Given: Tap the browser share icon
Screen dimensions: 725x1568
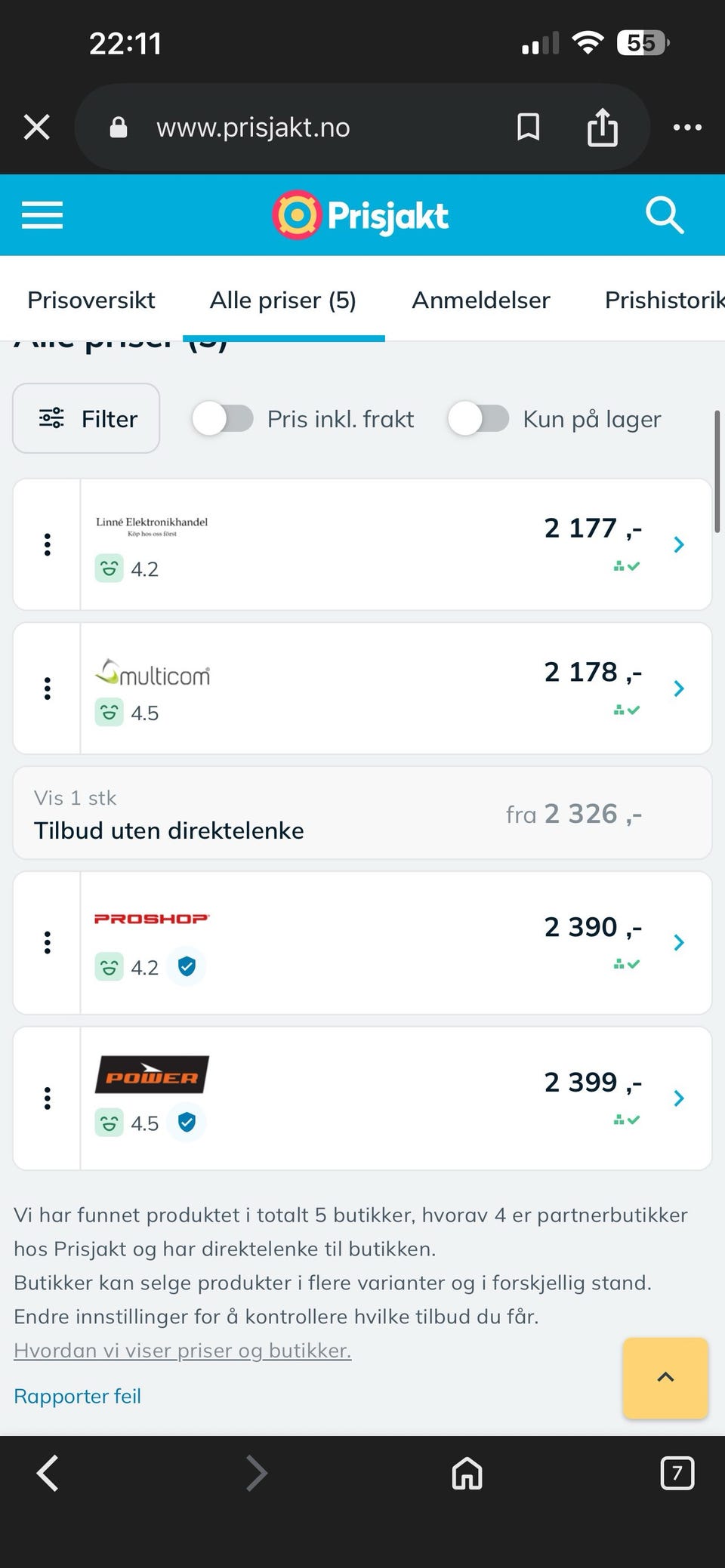Looking at the screenshot, I should (x=602, y=127).
